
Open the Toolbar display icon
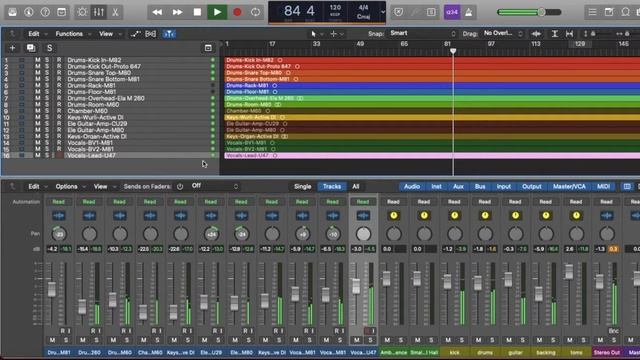coord(61,12)
